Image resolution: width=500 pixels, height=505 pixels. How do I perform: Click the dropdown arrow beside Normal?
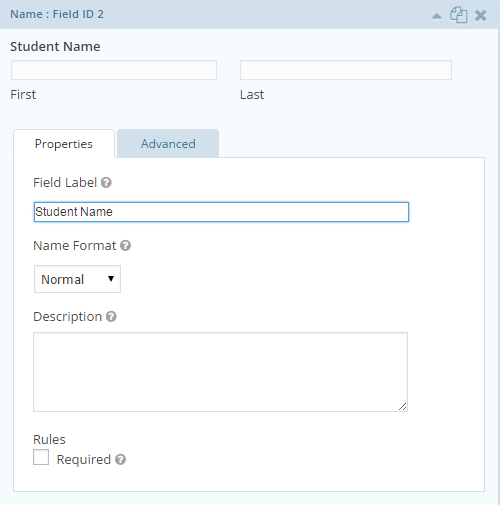111,279
